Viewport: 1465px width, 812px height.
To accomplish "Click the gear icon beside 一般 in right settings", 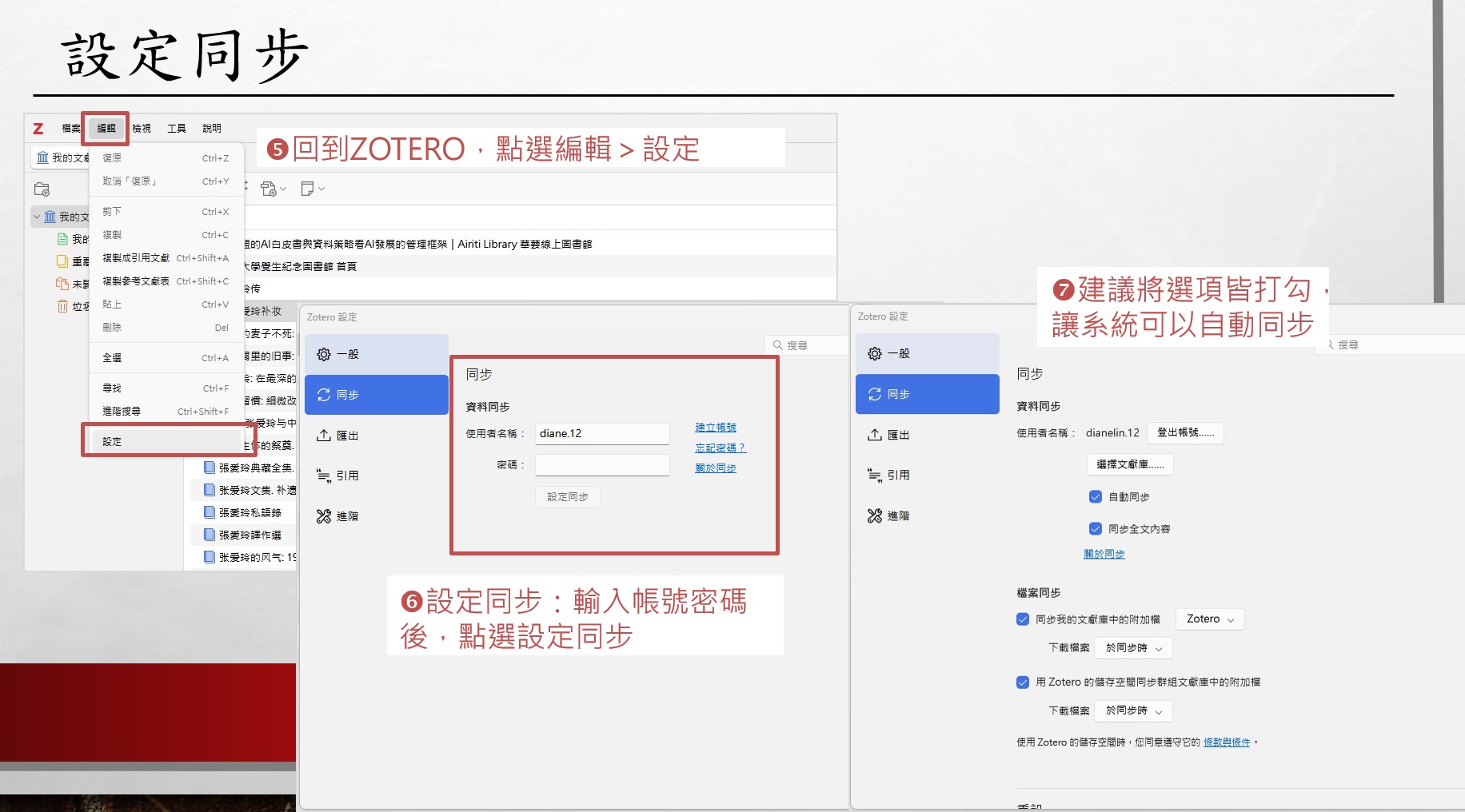I will [x=875, y=353].
